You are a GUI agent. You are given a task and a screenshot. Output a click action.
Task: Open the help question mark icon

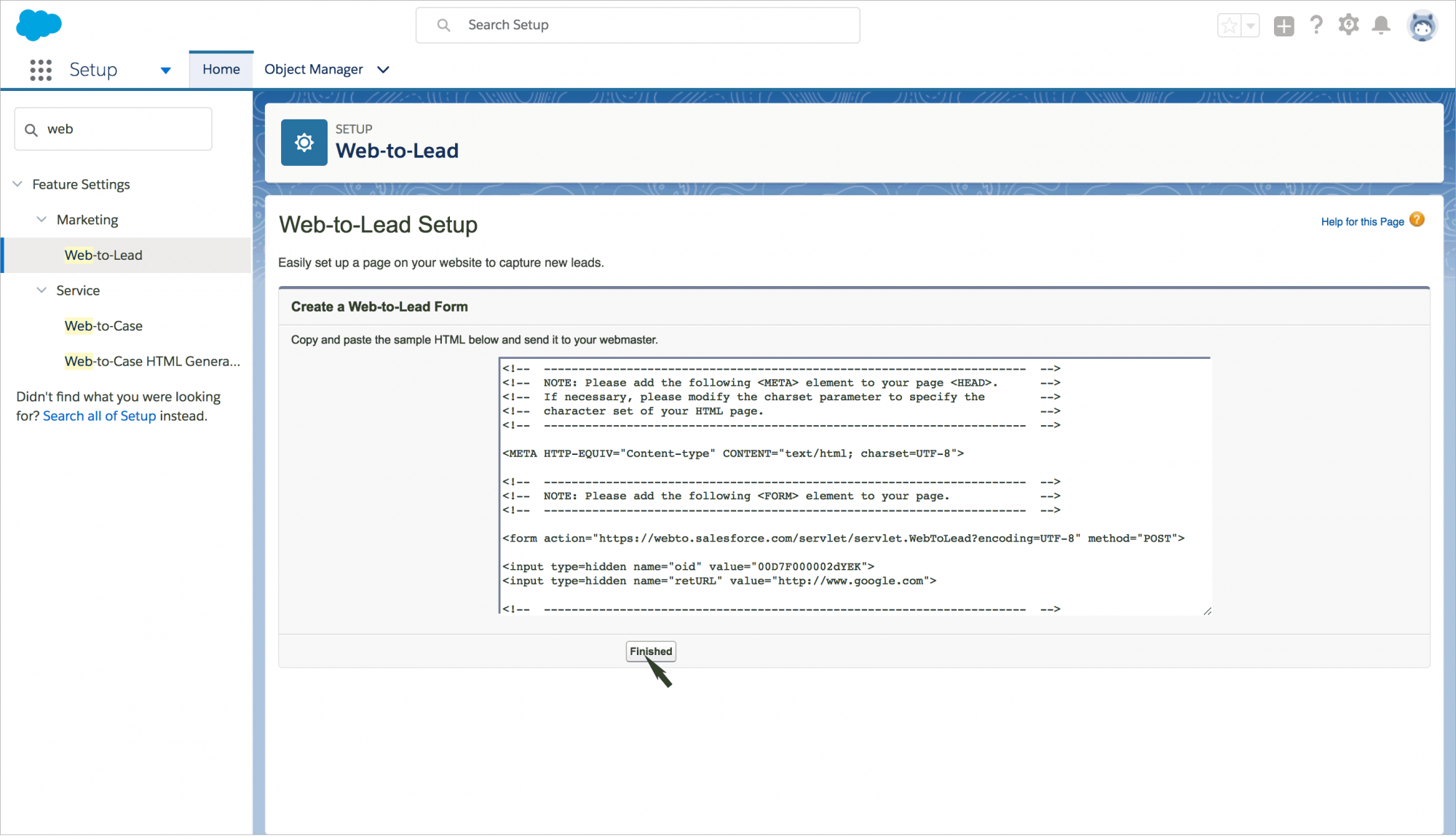1316,25
